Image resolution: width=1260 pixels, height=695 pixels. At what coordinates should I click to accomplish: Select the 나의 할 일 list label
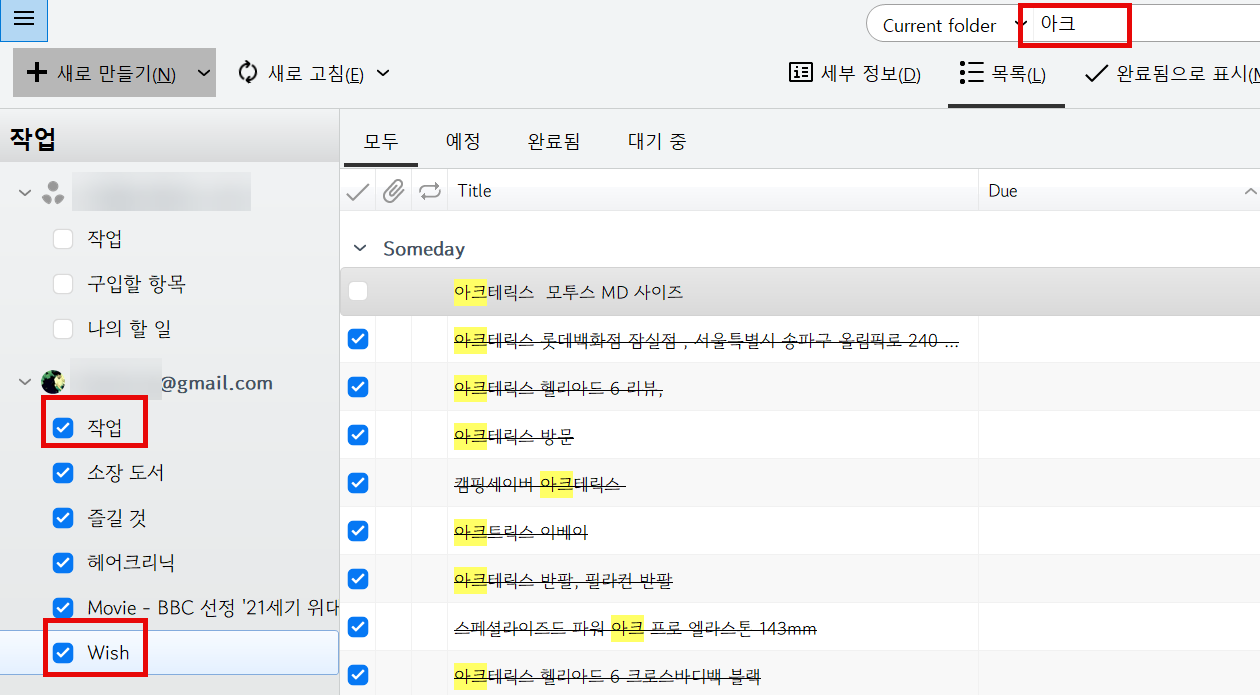[x=130, y=328]
